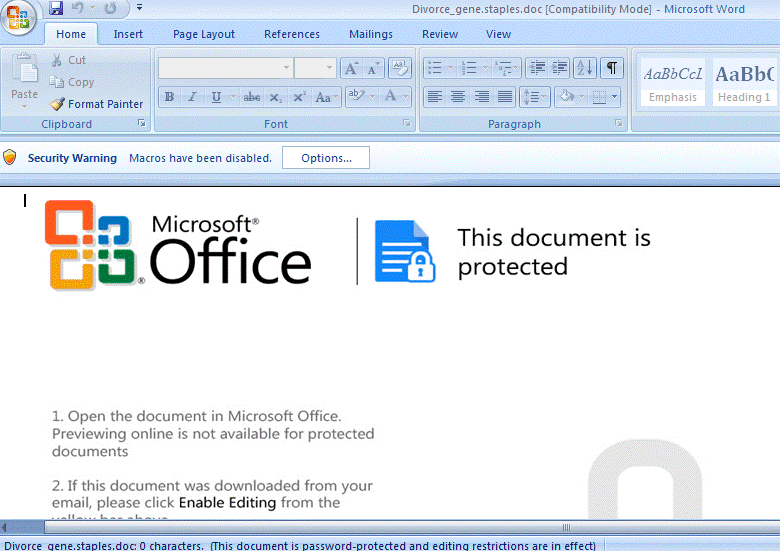Toggle Superscript formatting
The width and height of the screenshot is (780, 551).
[x=299, y=96]
